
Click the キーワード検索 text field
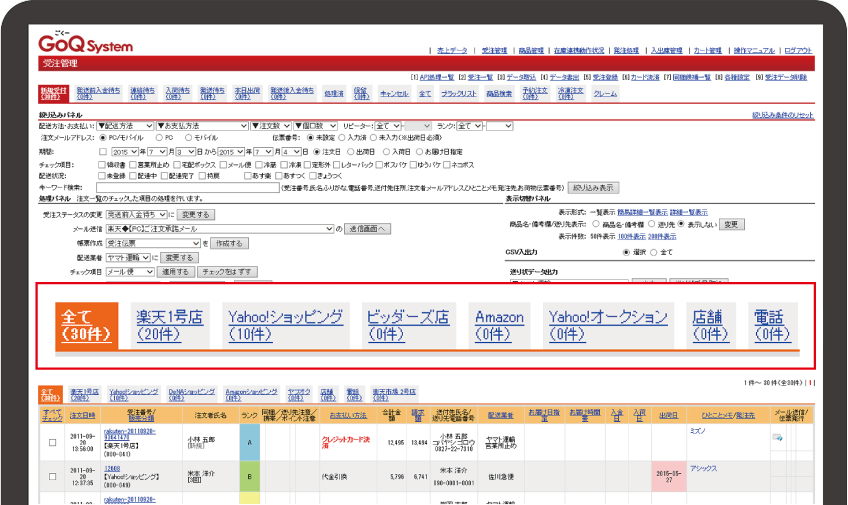(x=188, y=188)
